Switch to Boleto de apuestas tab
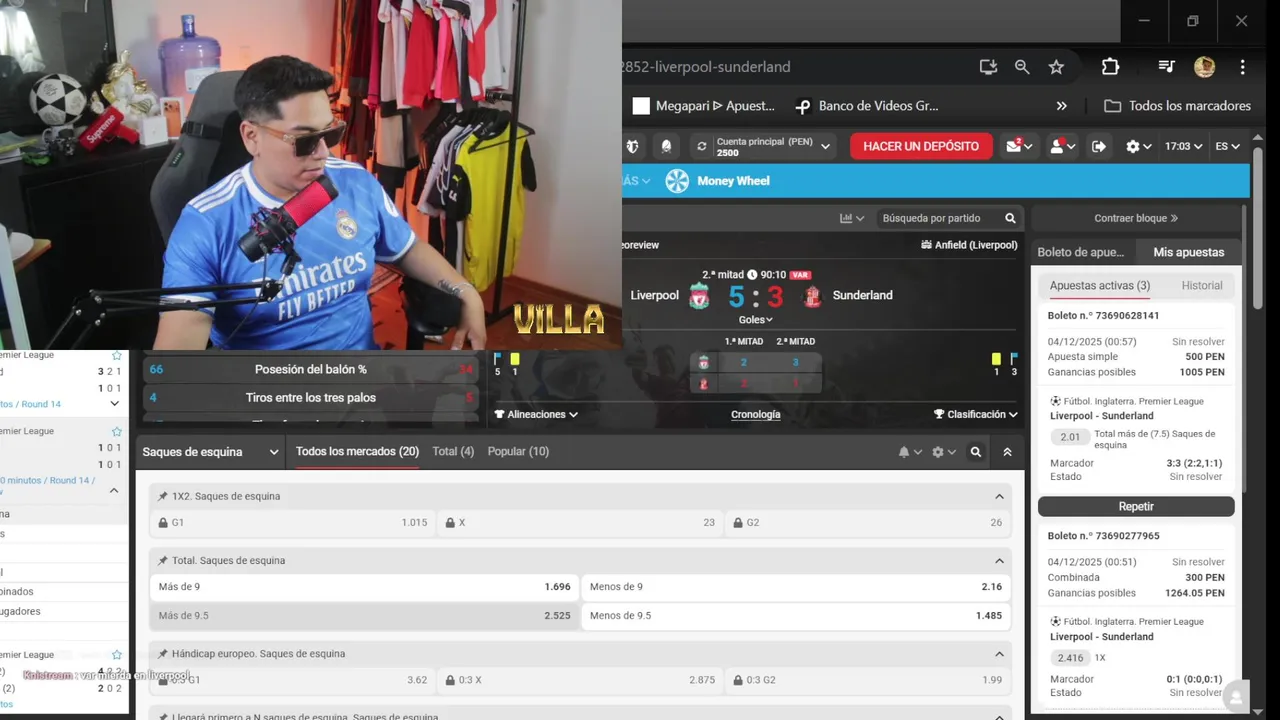Screen dimensions: 1280x720 (1081, 252)
